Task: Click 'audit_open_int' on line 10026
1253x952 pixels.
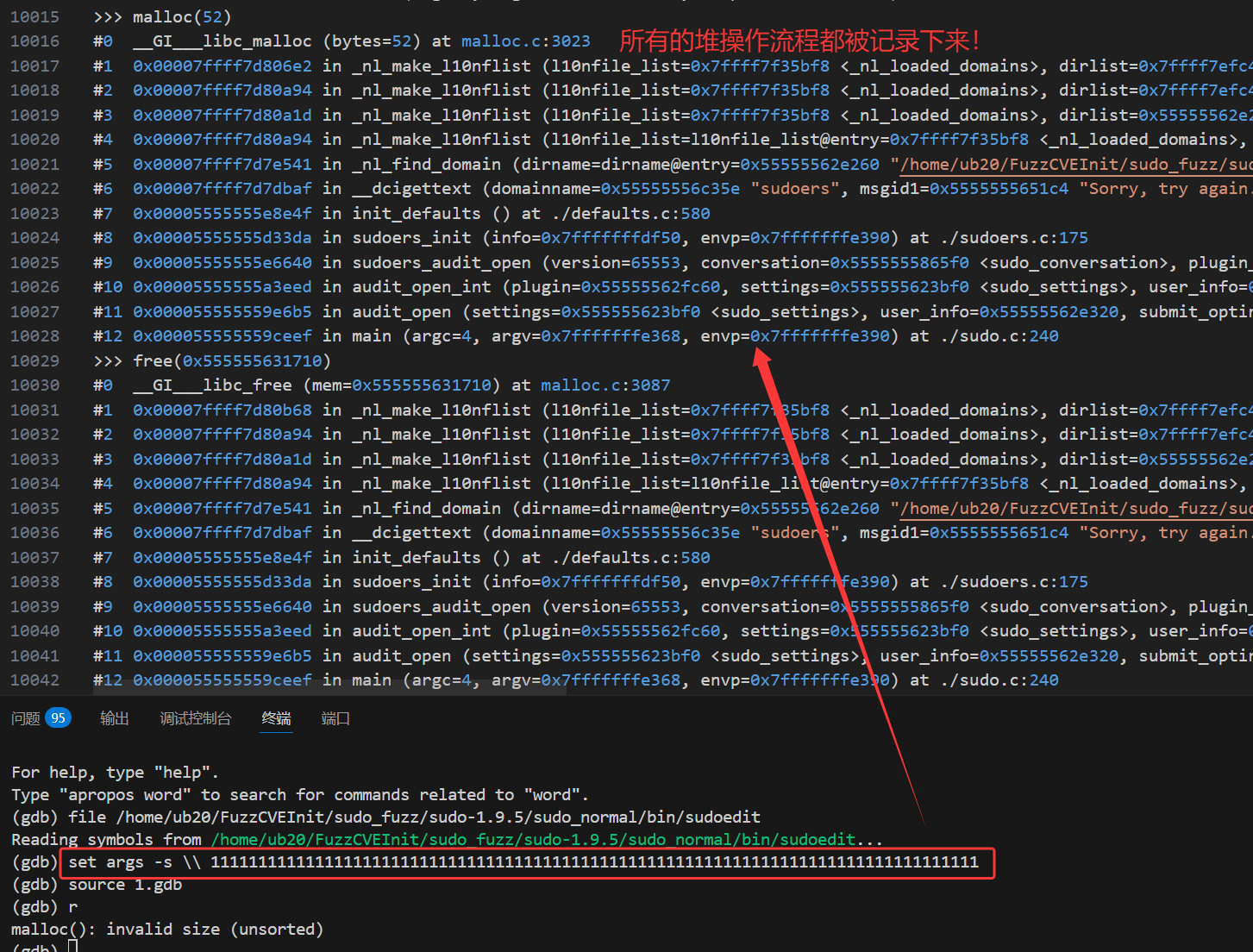Action: [422, 287]
